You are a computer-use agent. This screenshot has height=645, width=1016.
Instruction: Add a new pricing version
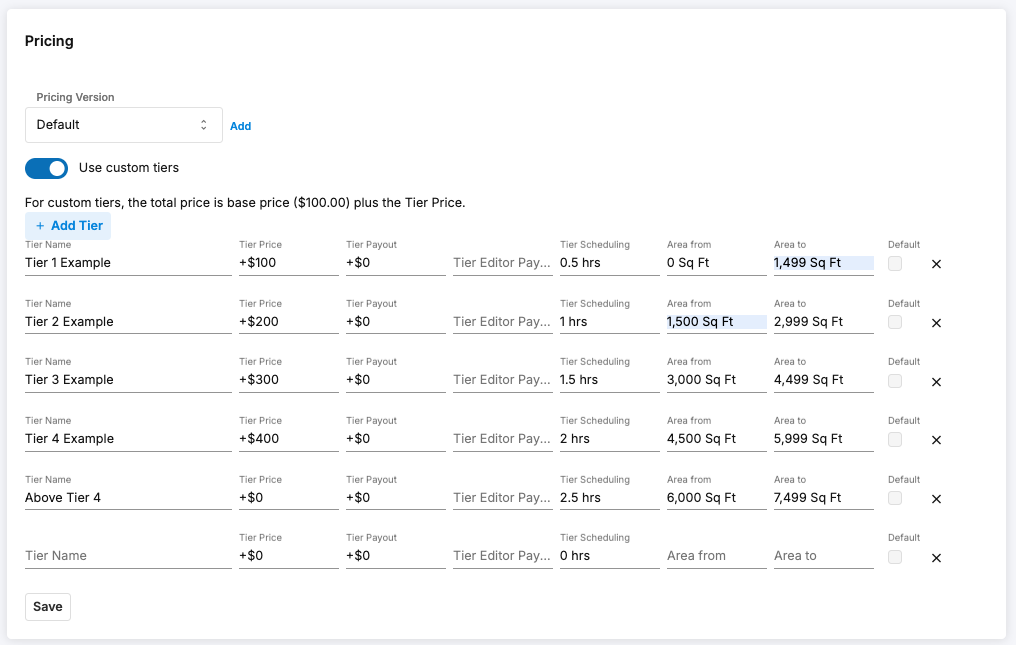pos(240,126)
